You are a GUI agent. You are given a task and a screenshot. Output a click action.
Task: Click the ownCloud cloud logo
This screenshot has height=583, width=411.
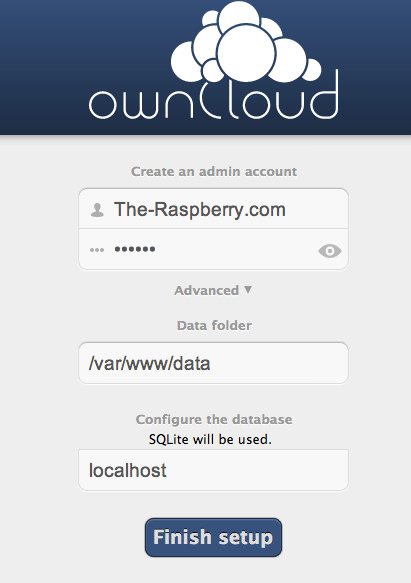213,60
